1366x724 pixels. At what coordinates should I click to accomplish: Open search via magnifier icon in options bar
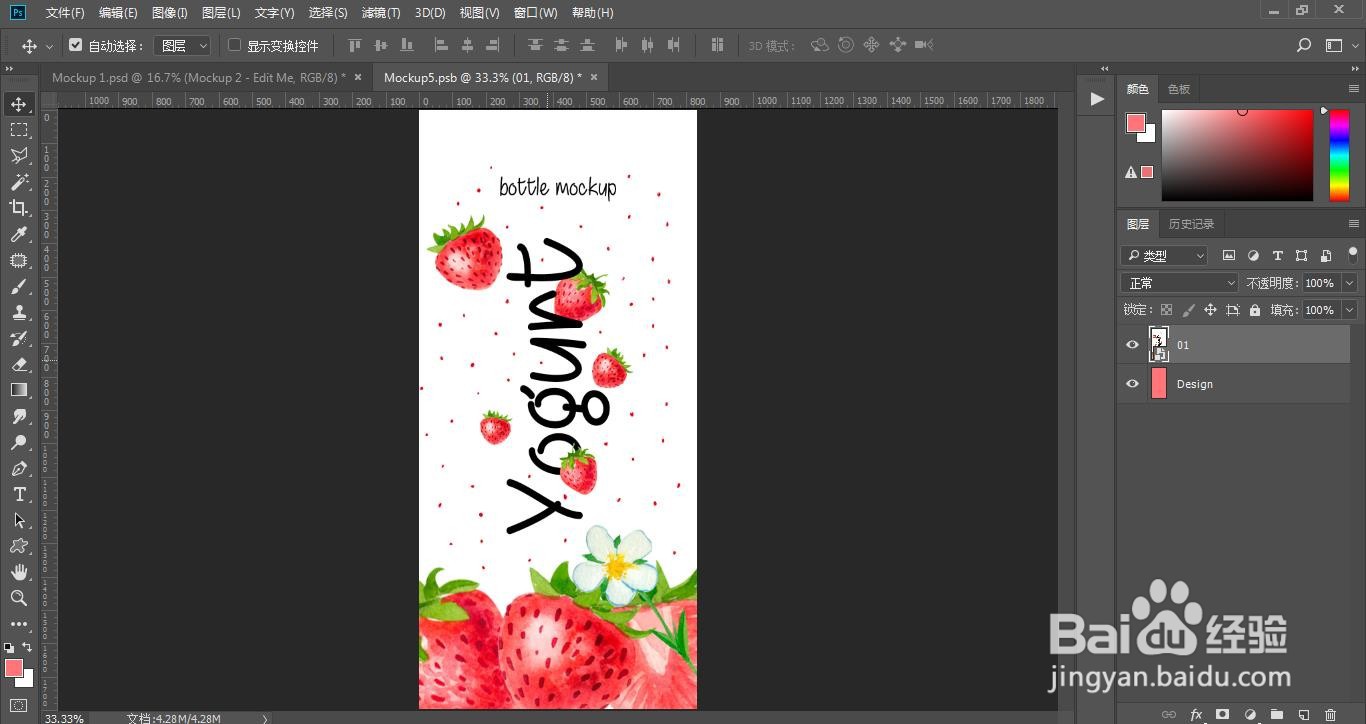point(1304,45)
